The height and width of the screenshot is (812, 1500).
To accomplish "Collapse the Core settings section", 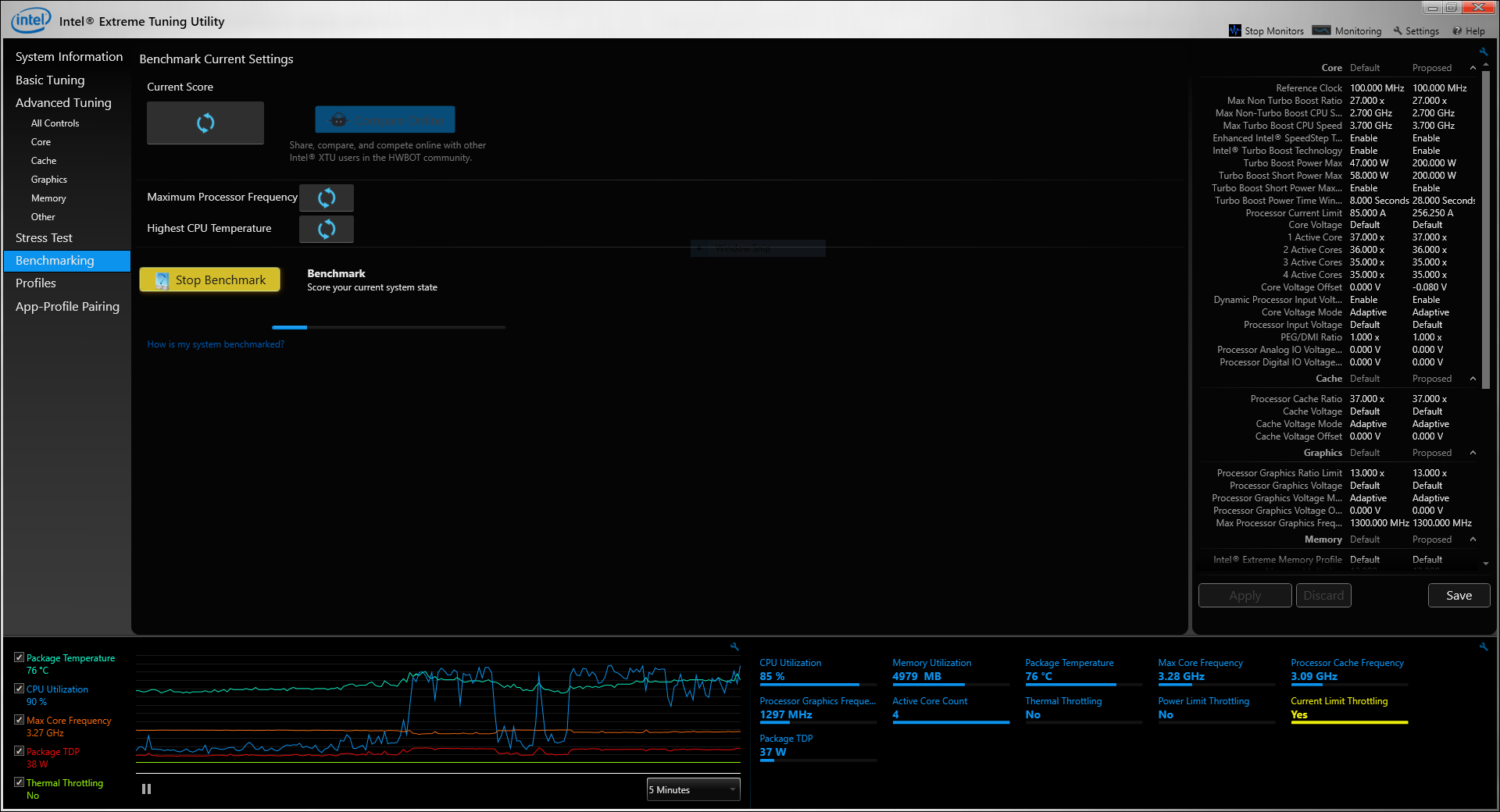I will pos(1473,68).
